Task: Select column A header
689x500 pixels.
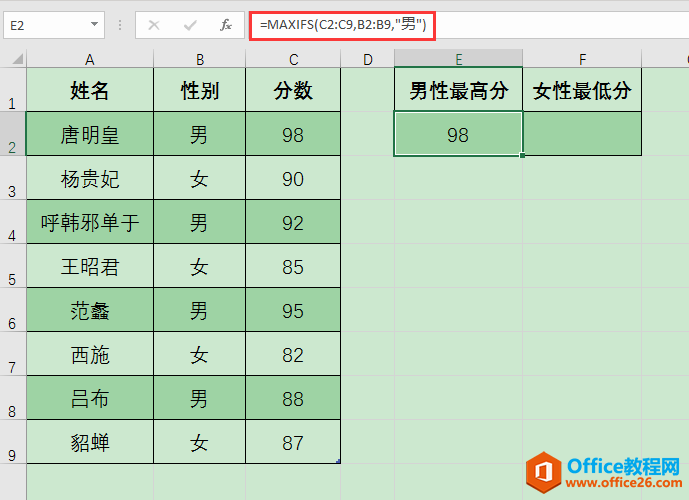Action: tap(90, 59)
